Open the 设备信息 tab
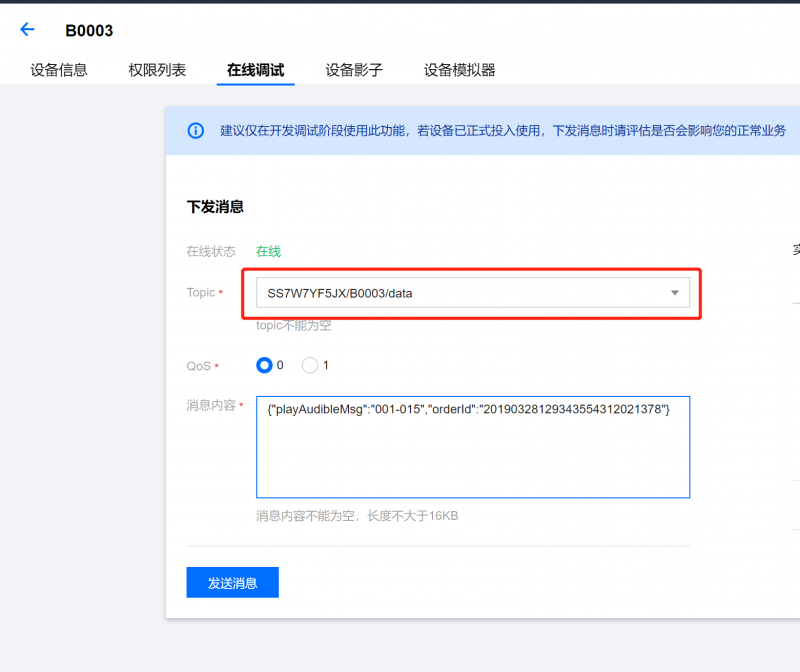Viewport: 800px width, 672px height. [x=59, y=70]
